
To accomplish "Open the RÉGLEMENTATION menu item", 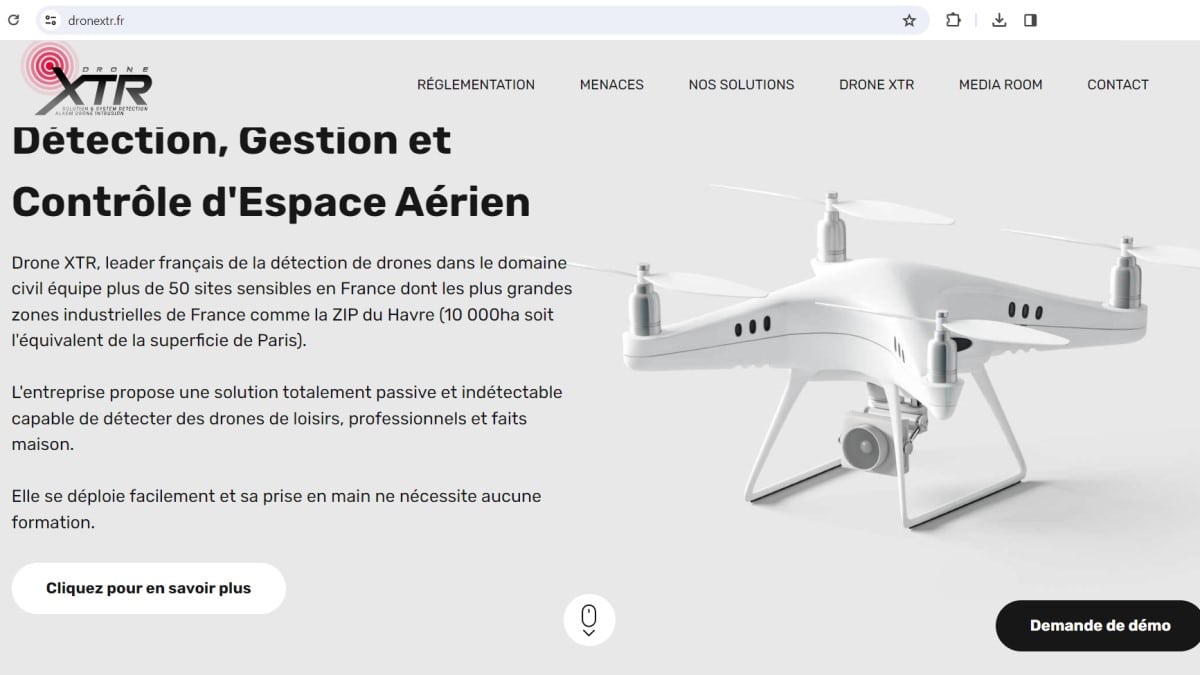I will [476, 85].
